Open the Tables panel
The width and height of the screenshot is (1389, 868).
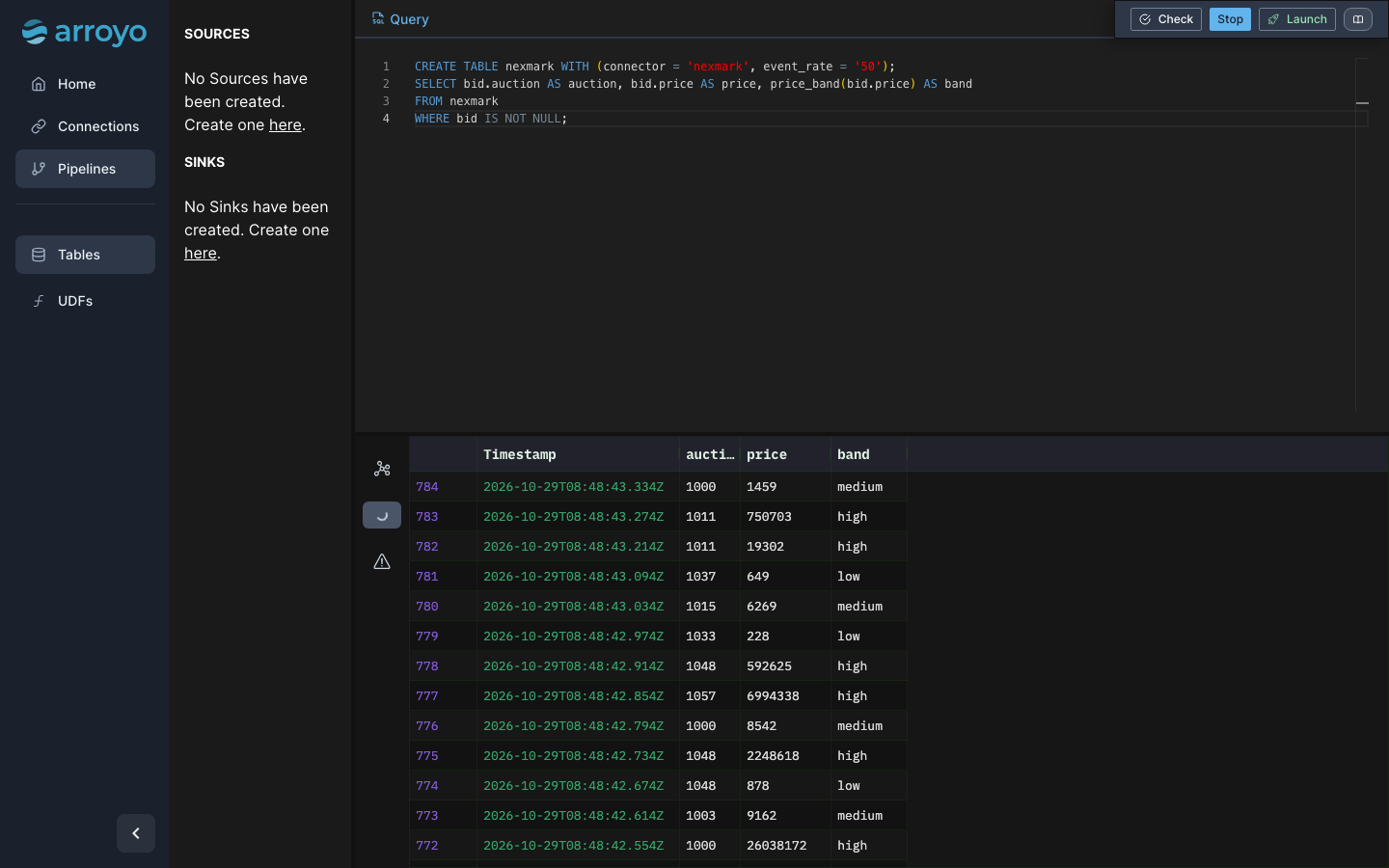coord(85,255)
